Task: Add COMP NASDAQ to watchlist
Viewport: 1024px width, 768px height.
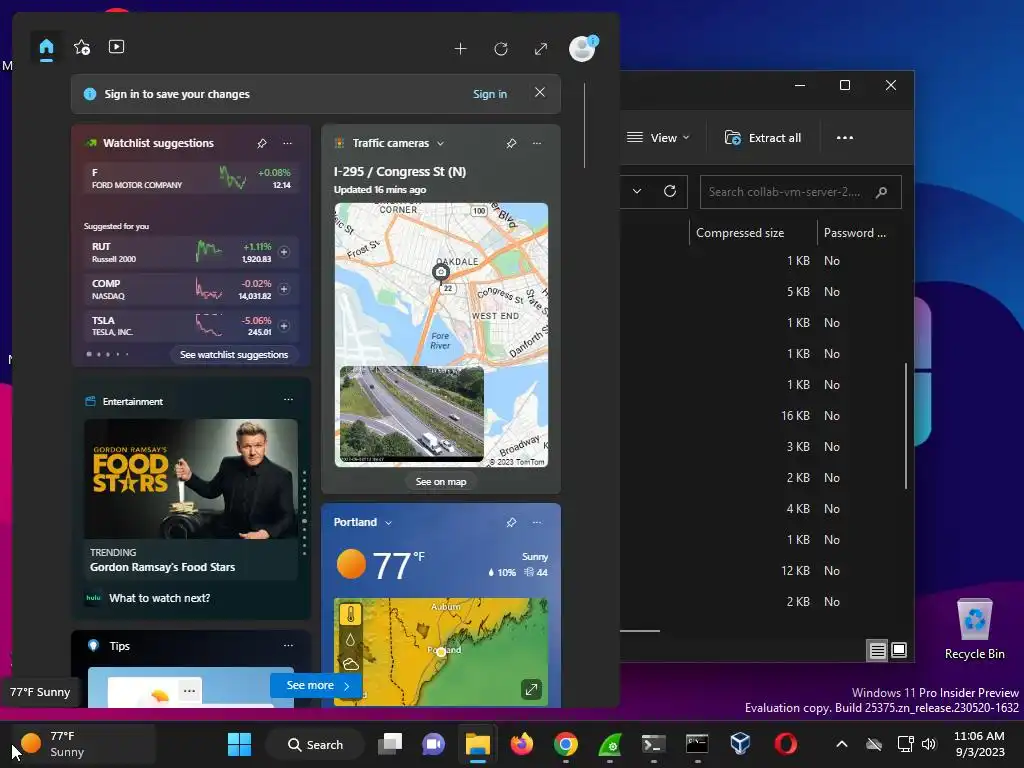Action: click(284, 289)
